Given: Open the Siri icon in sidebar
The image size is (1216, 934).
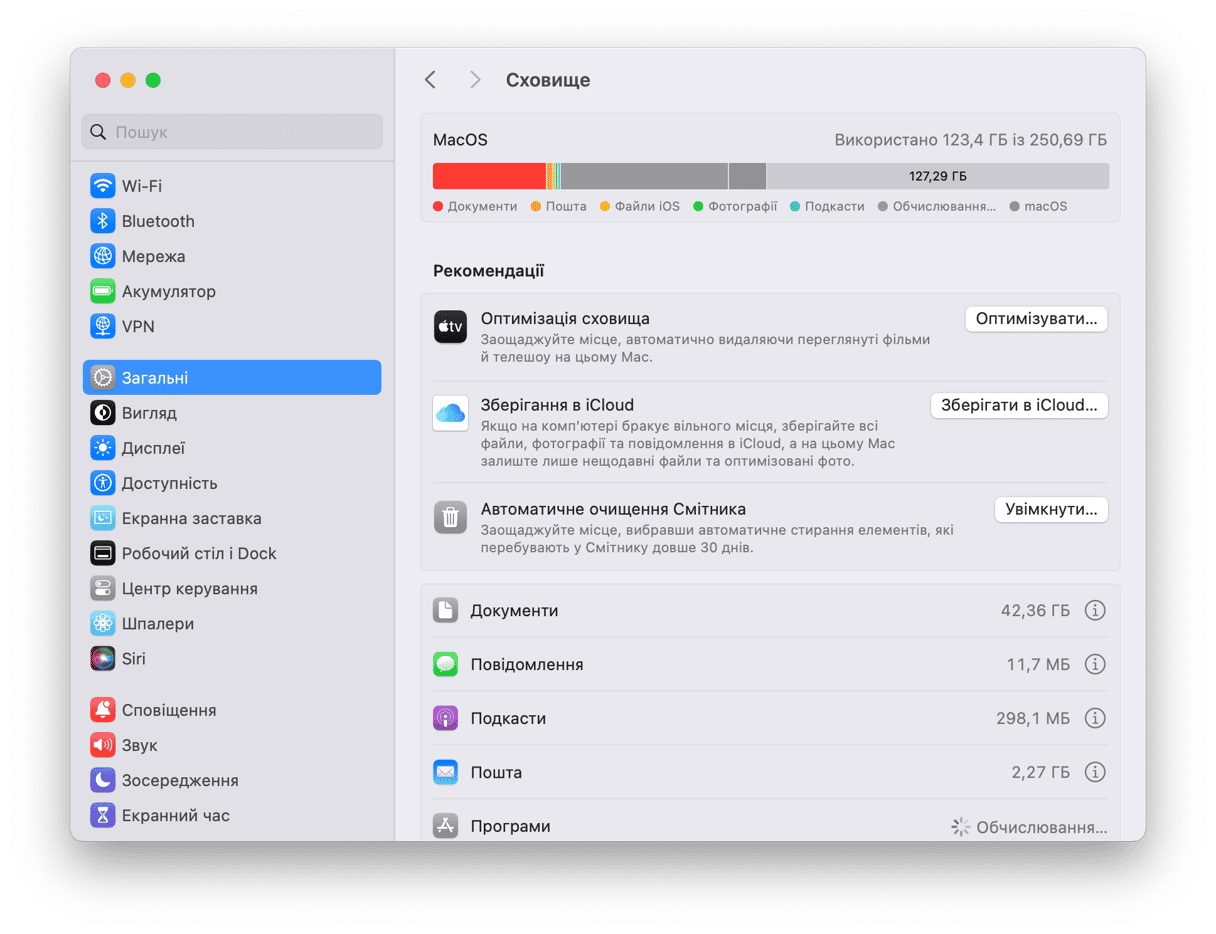Looking at the screenshot, I should click(102, 658).
